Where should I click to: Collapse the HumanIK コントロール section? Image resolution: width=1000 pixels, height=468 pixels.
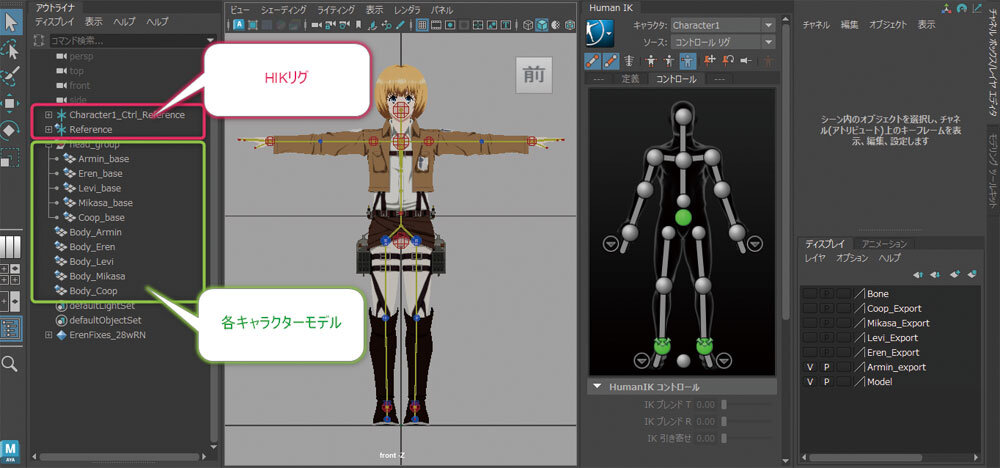pos(598,387)
